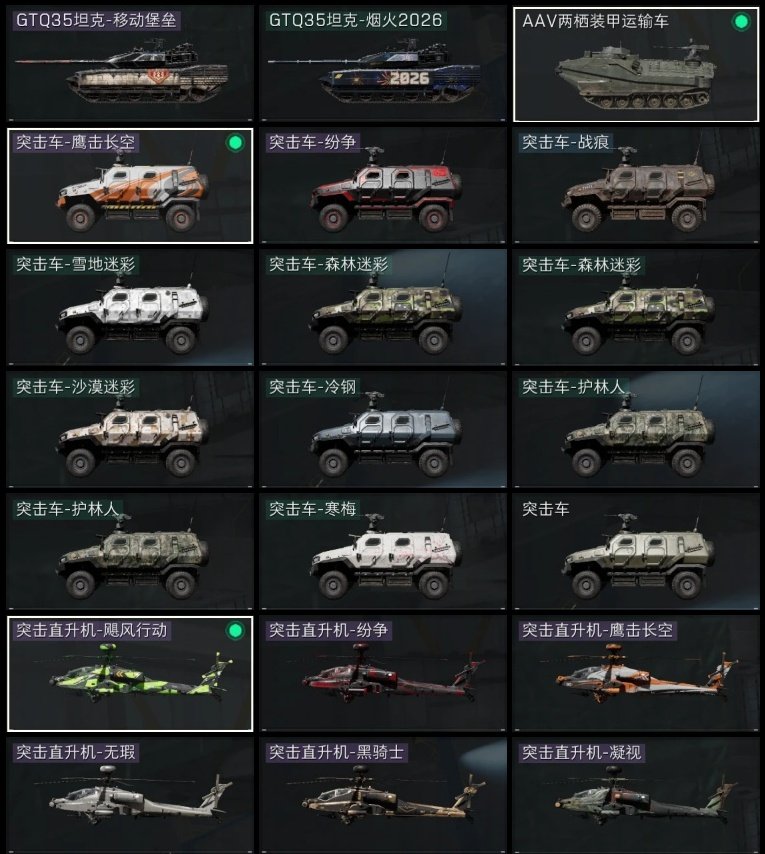Pick the 突击车-雪地迷彩 snow camo skin

click(130, 308)
